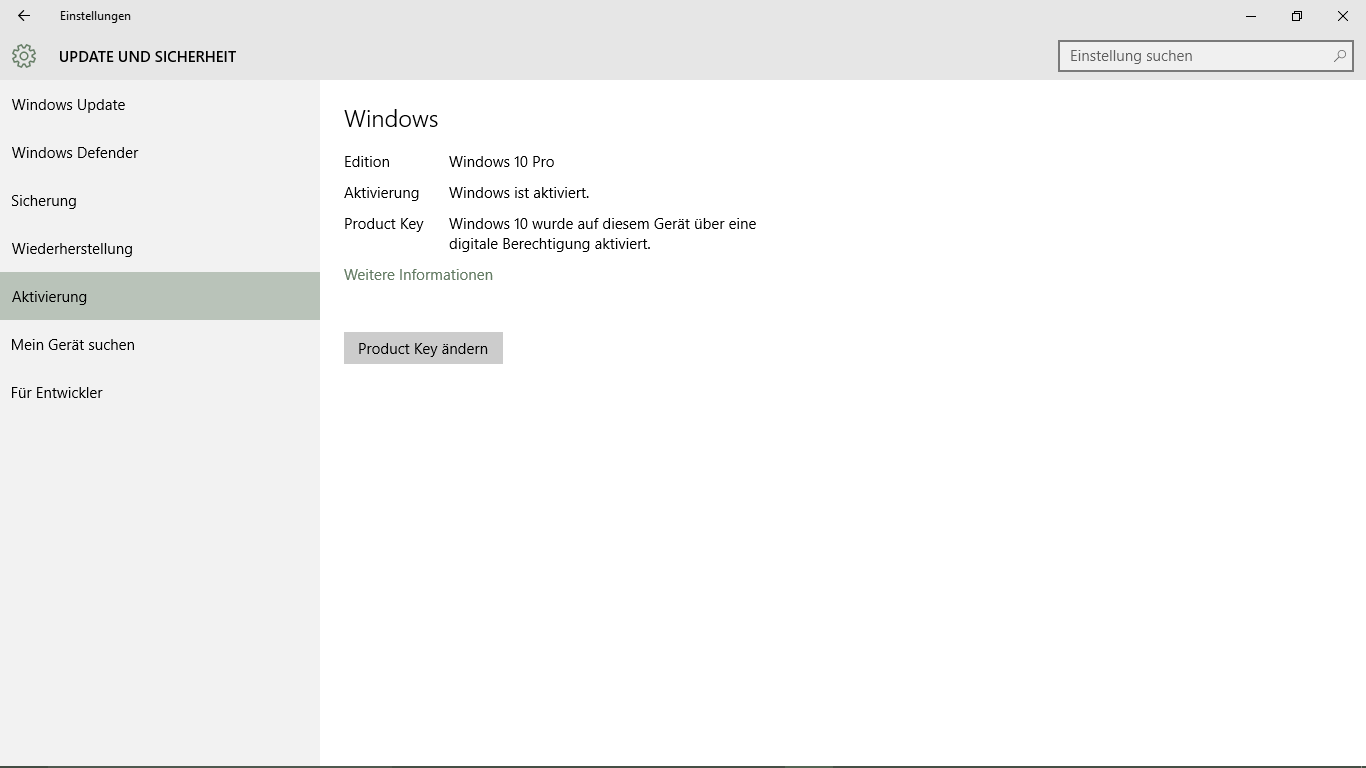Select Sicherung in the sidebar
Image resolution: width=1366 pixels, height=768 pixels.
(160, 201)
